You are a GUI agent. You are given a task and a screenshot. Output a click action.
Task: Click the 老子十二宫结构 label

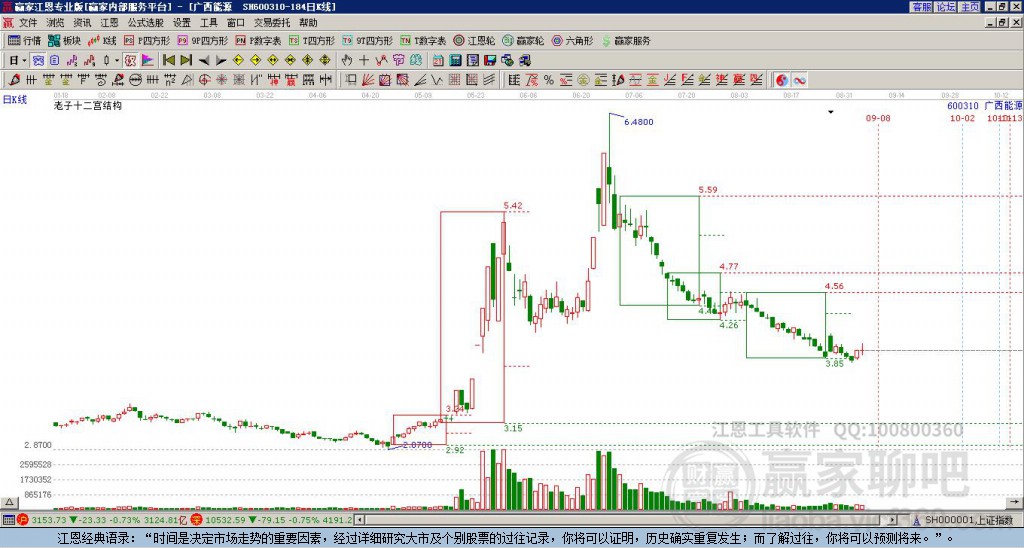pos(88,105)
